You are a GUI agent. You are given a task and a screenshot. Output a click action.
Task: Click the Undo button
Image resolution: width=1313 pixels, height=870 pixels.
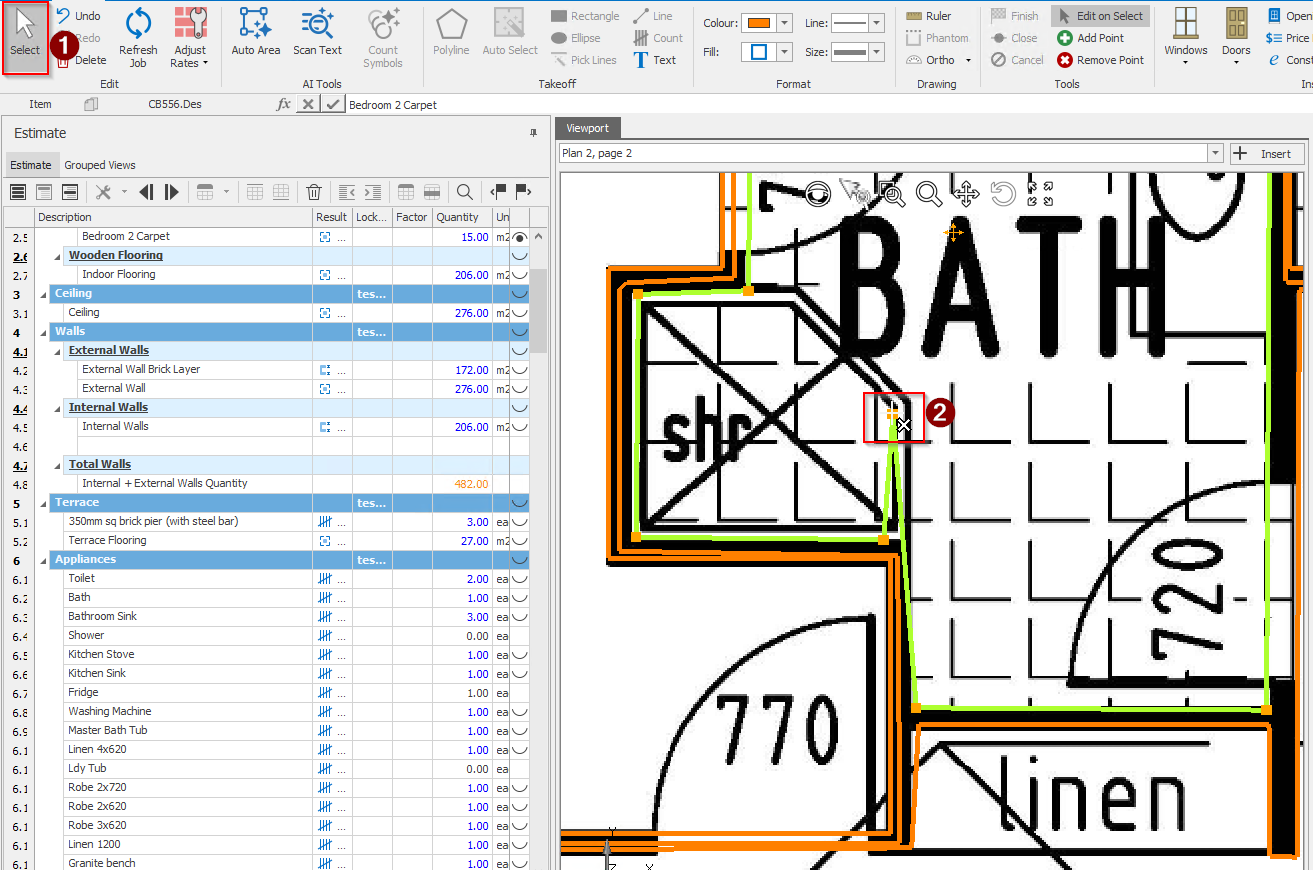(78, 16)
